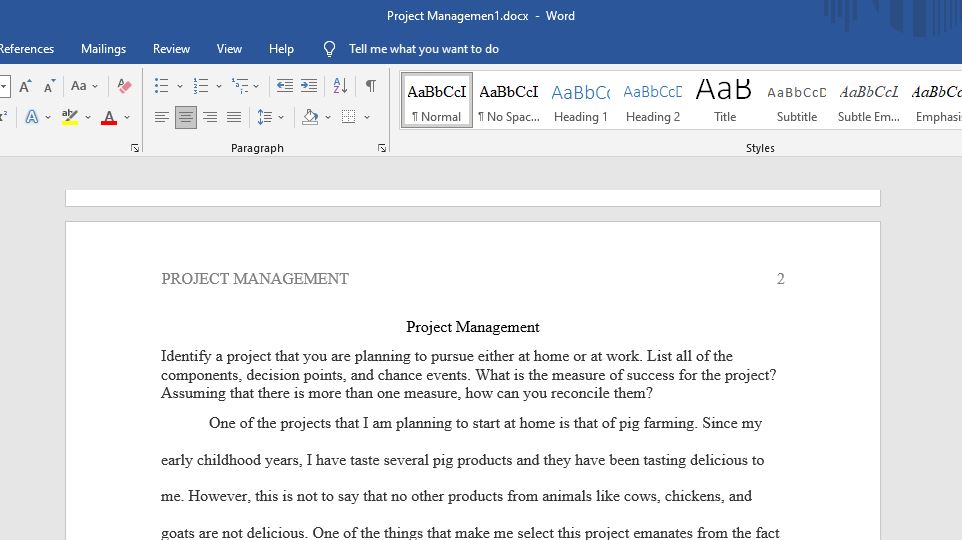Screen dimensions: 962x540
Task: Open the Multilevel List dropdown arrow
Action: coord(256,87)
